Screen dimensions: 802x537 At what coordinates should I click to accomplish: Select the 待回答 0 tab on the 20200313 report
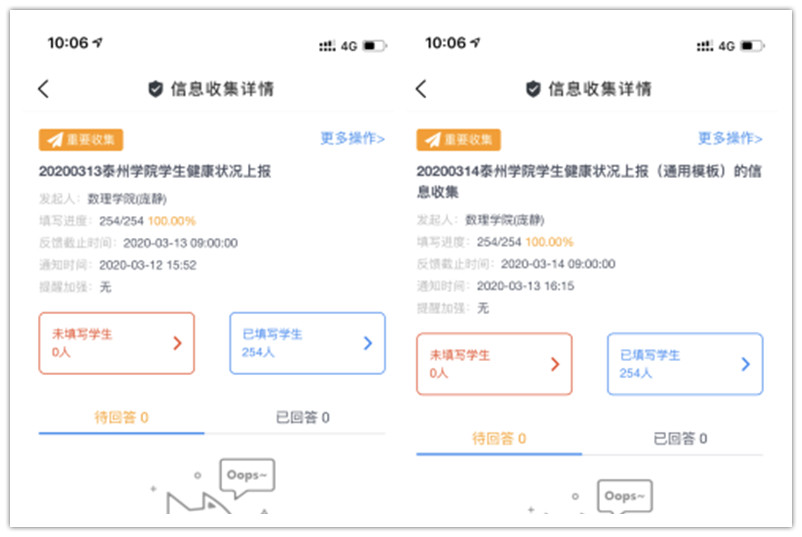coord(121,417)
